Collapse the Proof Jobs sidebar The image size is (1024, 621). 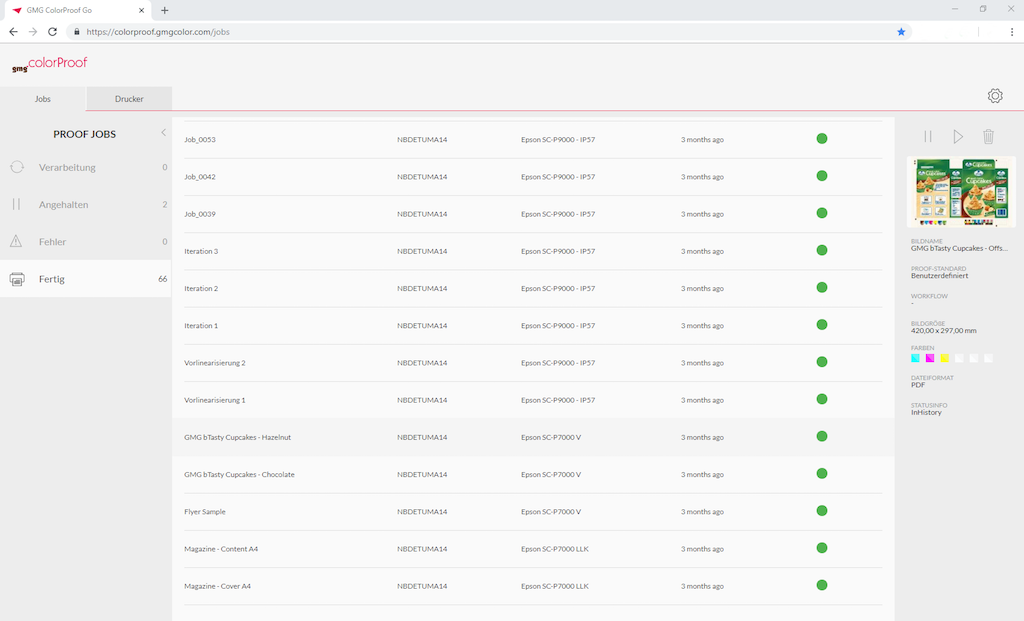(x=163, y=133)
